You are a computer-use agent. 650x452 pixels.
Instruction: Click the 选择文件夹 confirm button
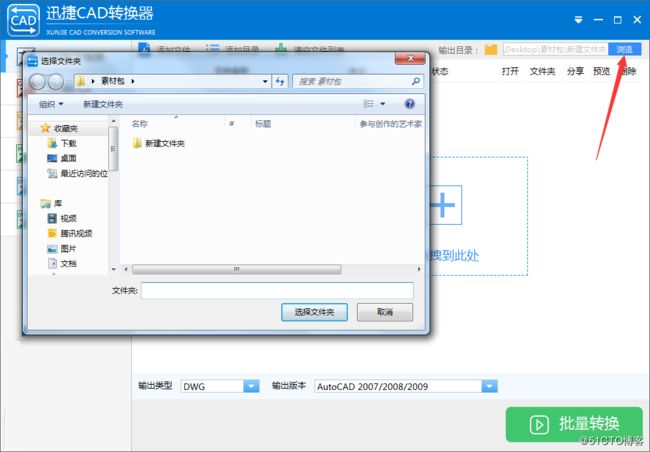(314, 312)
